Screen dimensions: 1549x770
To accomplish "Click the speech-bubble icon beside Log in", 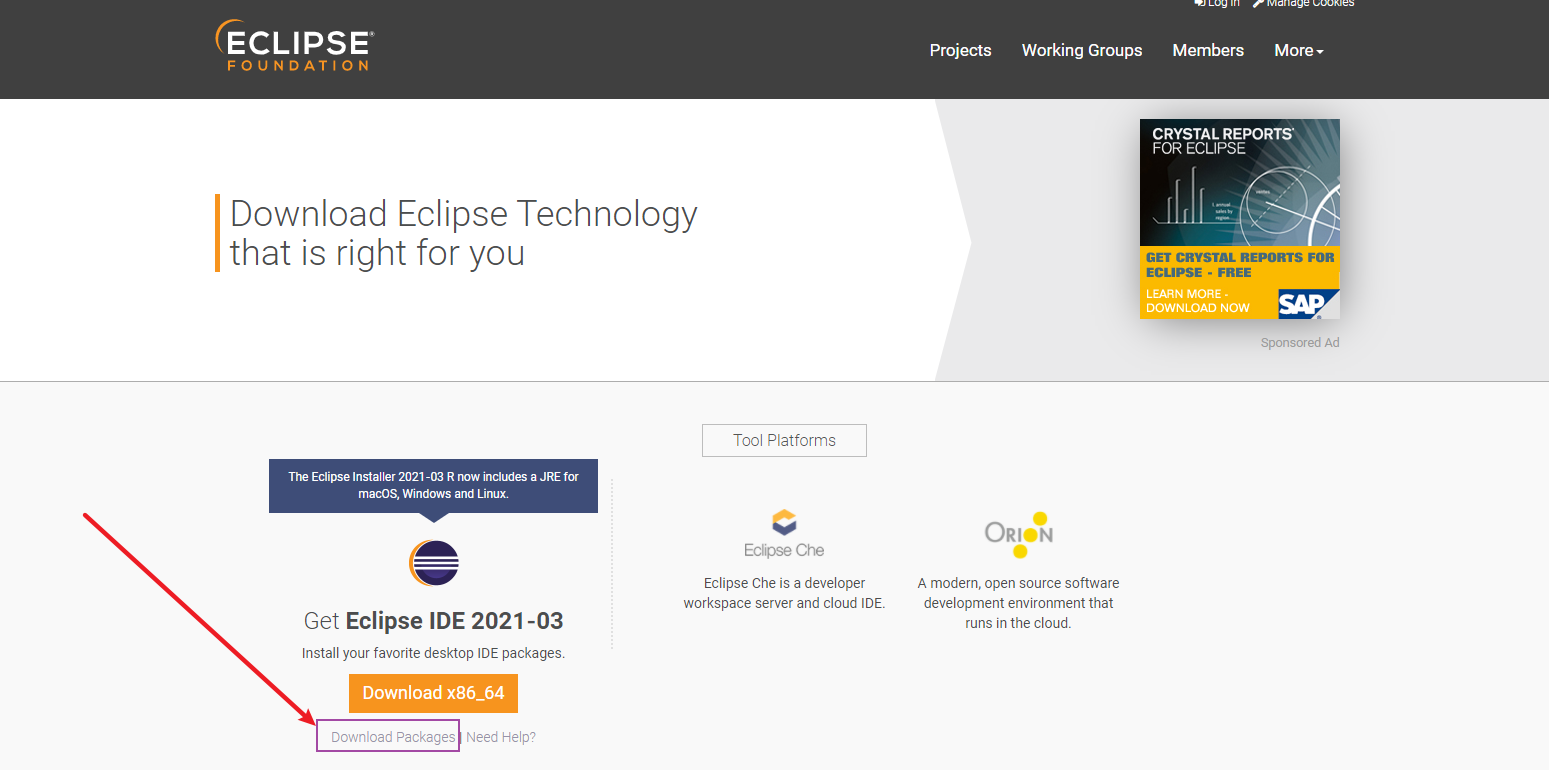I will click(1199, 4).
